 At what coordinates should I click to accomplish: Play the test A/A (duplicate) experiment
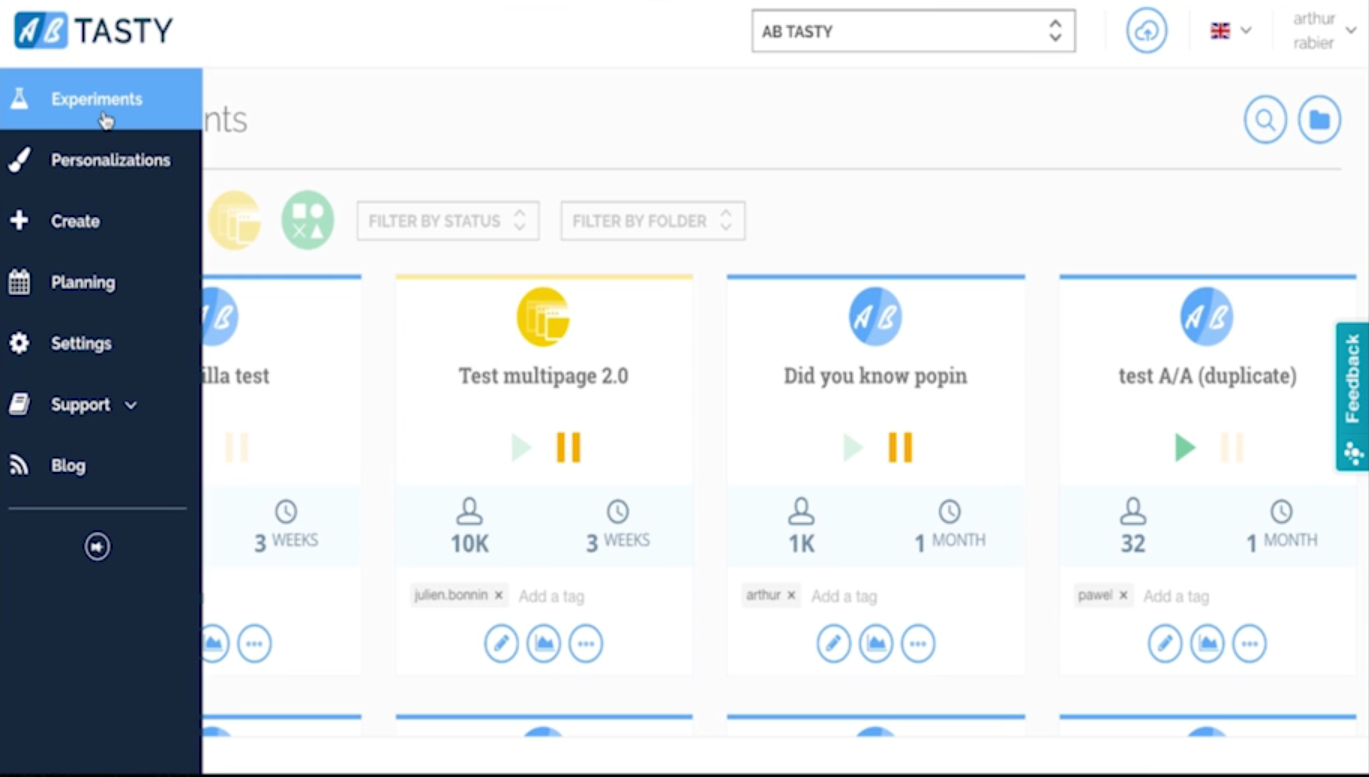[1185, 446]
